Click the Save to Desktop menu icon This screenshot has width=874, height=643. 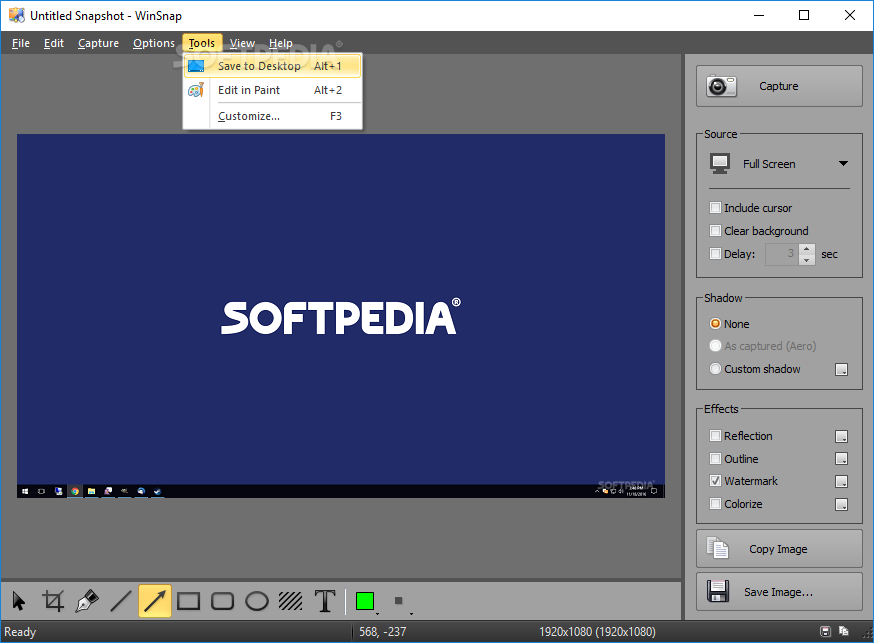(x=196, y=66)
